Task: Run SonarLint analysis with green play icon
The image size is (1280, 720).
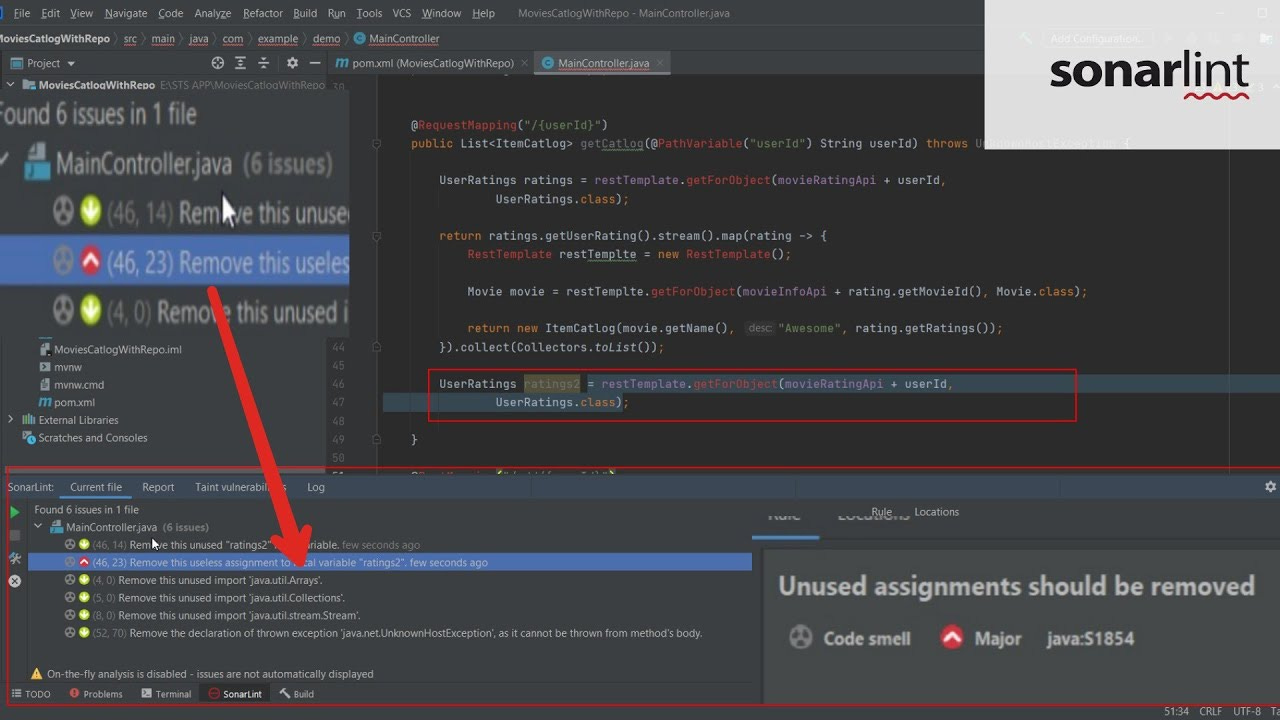Action: [x=15, y=512]
